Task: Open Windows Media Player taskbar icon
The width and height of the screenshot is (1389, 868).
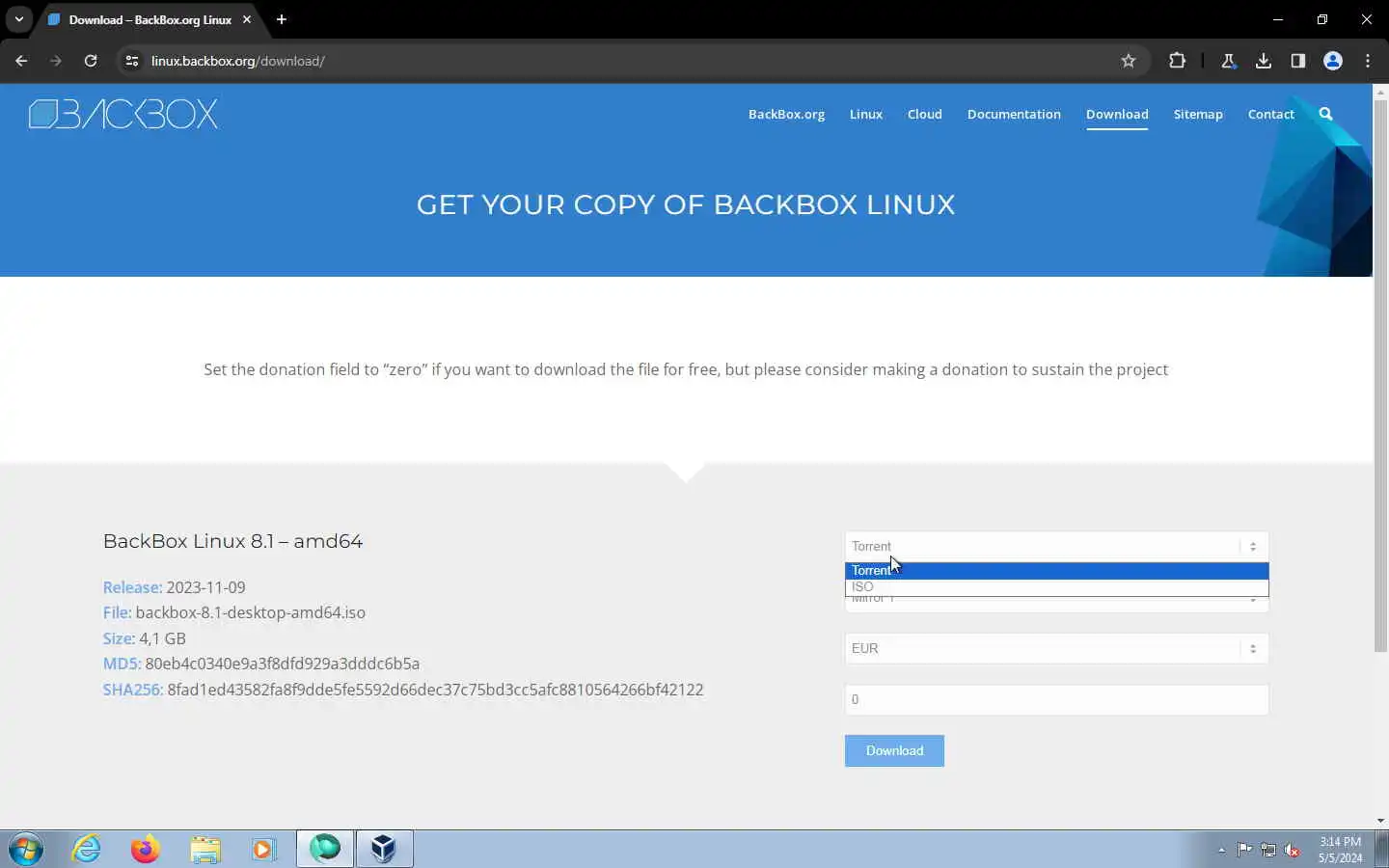Action: point(263,849)
